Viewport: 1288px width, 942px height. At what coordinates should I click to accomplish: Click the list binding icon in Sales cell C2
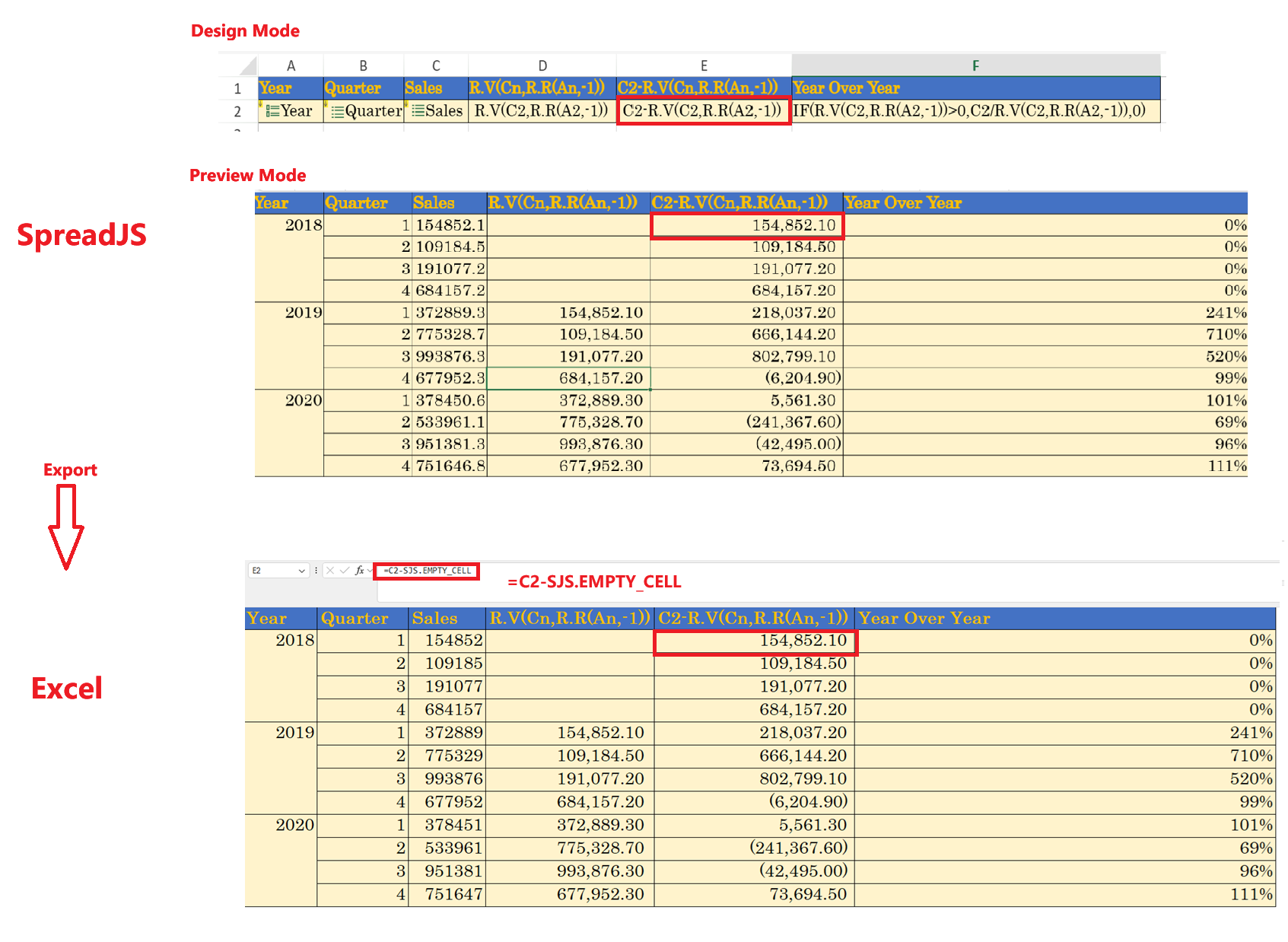pos(418,112)
